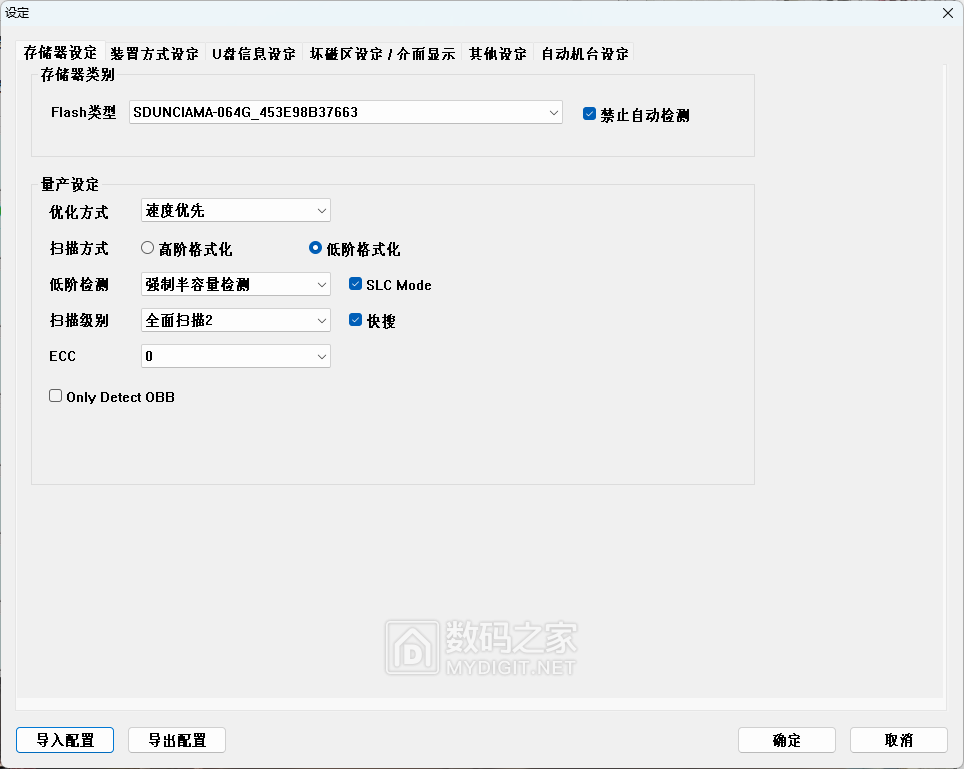The width and height of the screenshot is (964, 769).
Task: Open the 优化方式 dropdown showing 速度优先
Action: (x=235, y=210)
